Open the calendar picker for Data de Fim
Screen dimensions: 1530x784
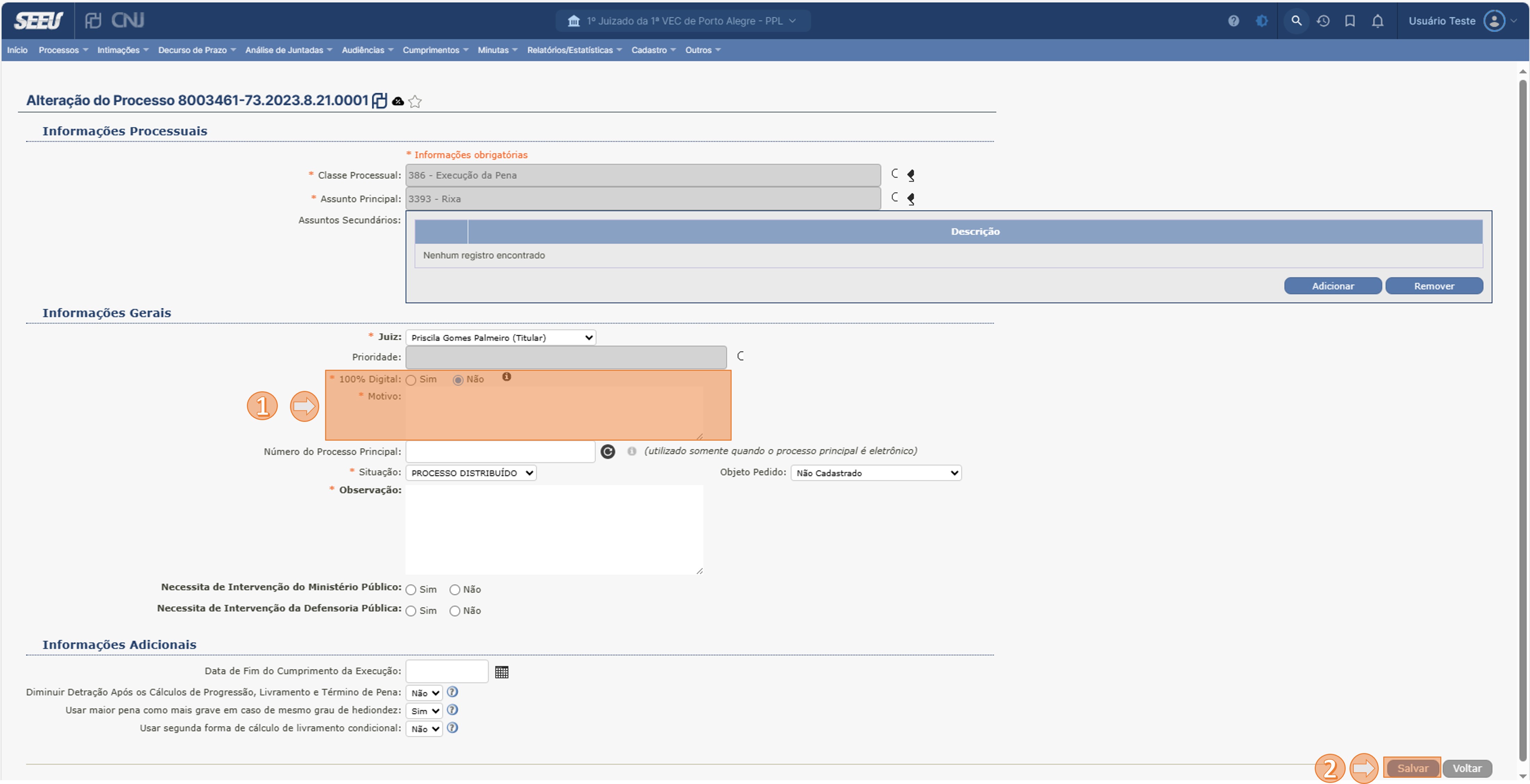point(502,672)
